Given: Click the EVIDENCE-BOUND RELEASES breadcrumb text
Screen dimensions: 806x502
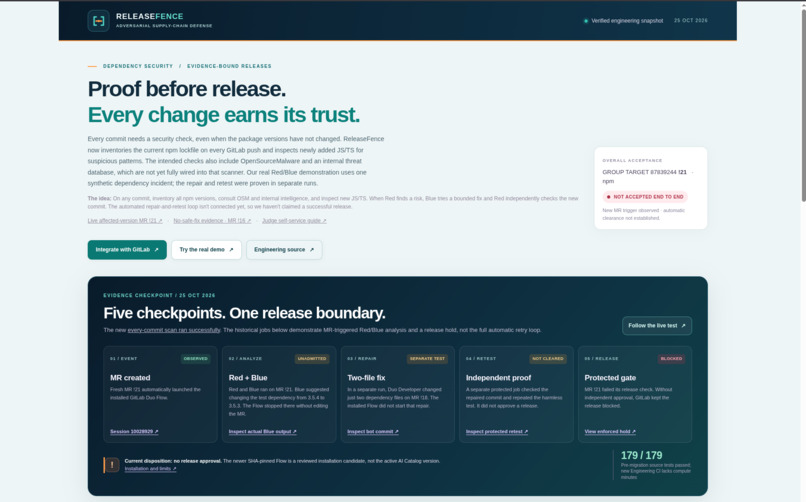Looking at the screenshot, I should pos(229,66).
